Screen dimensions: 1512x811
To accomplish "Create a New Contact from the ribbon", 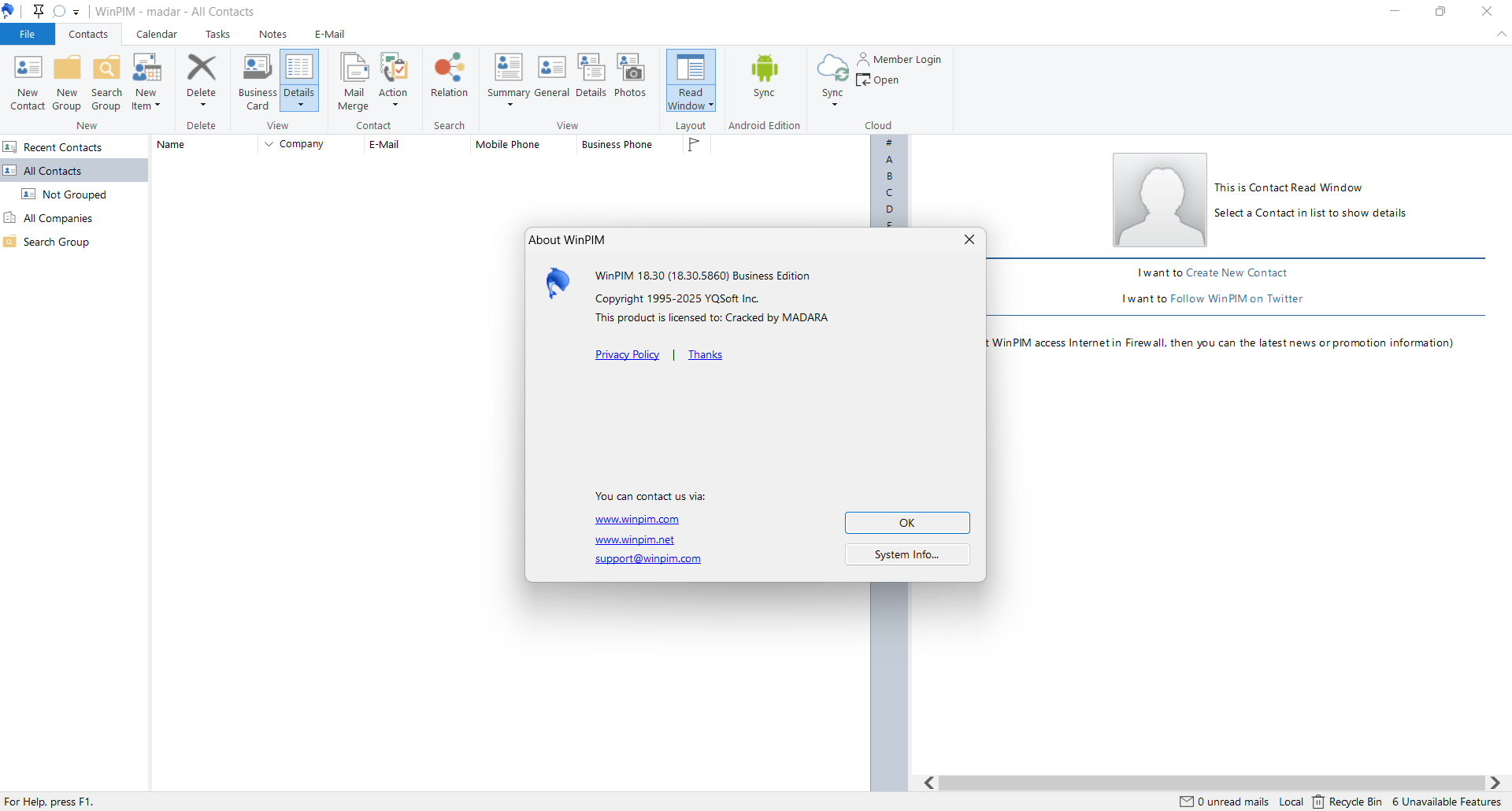I will (28, 83).
